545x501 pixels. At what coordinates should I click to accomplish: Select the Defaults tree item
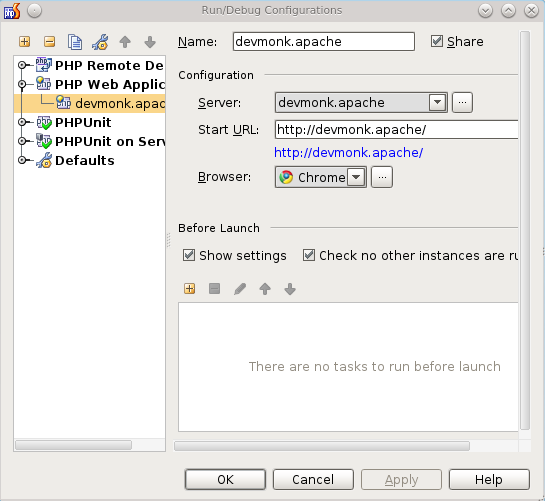(84, 160)
